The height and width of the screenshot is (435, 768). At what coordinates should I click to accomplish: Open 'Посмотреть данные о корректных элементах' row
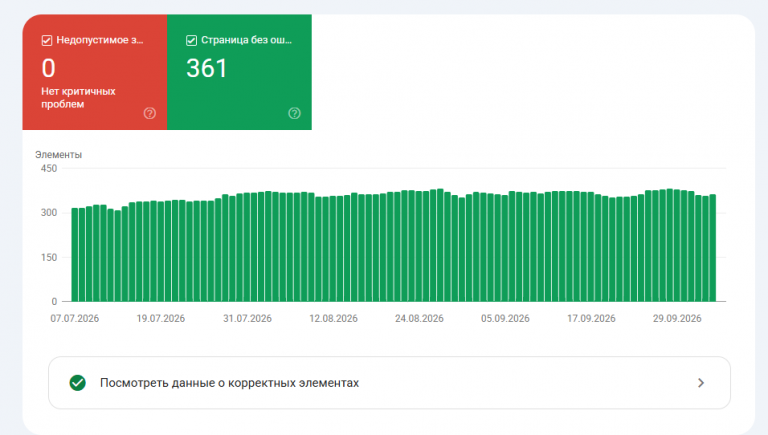(389, 383)
